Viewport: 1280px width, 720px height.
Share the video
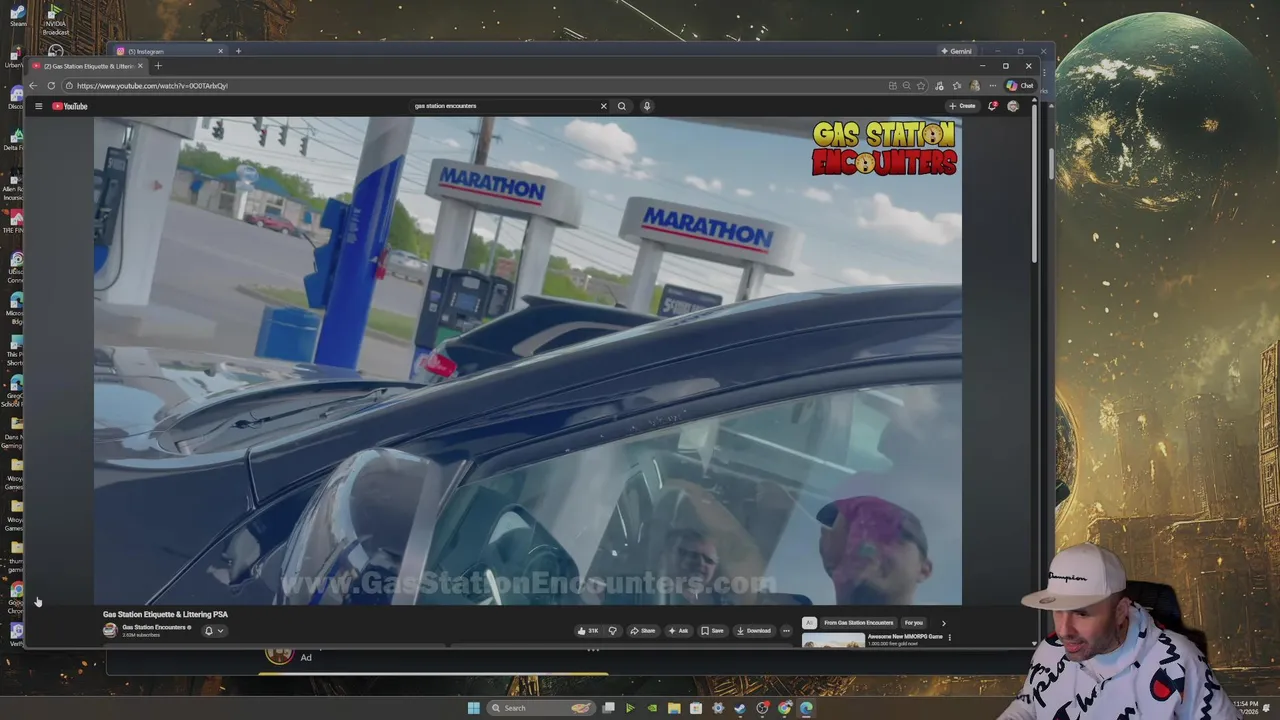[x=642, y=631]
